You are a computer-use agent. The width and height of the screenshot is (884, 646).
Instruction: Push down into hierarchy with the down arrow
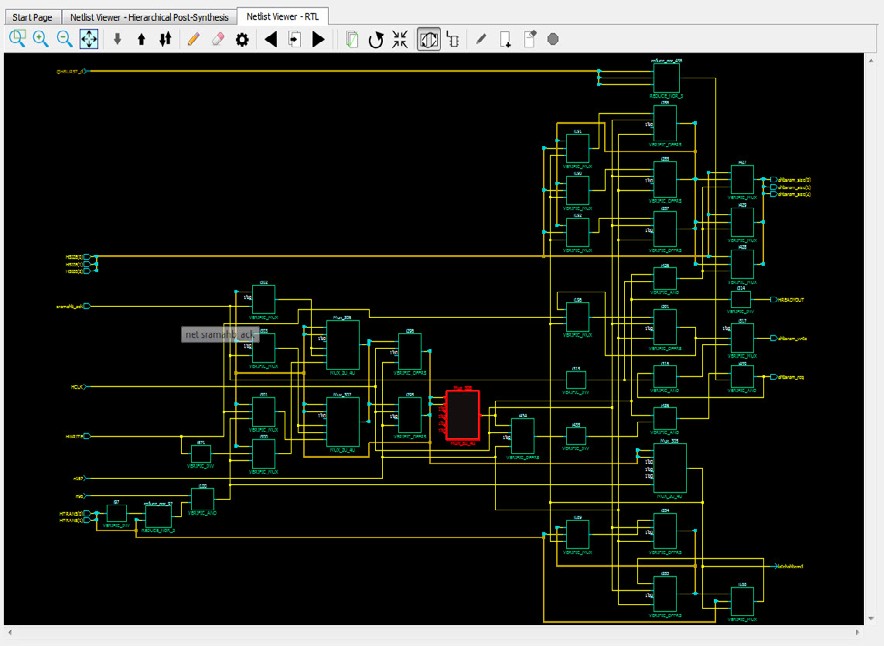[117, 39]
